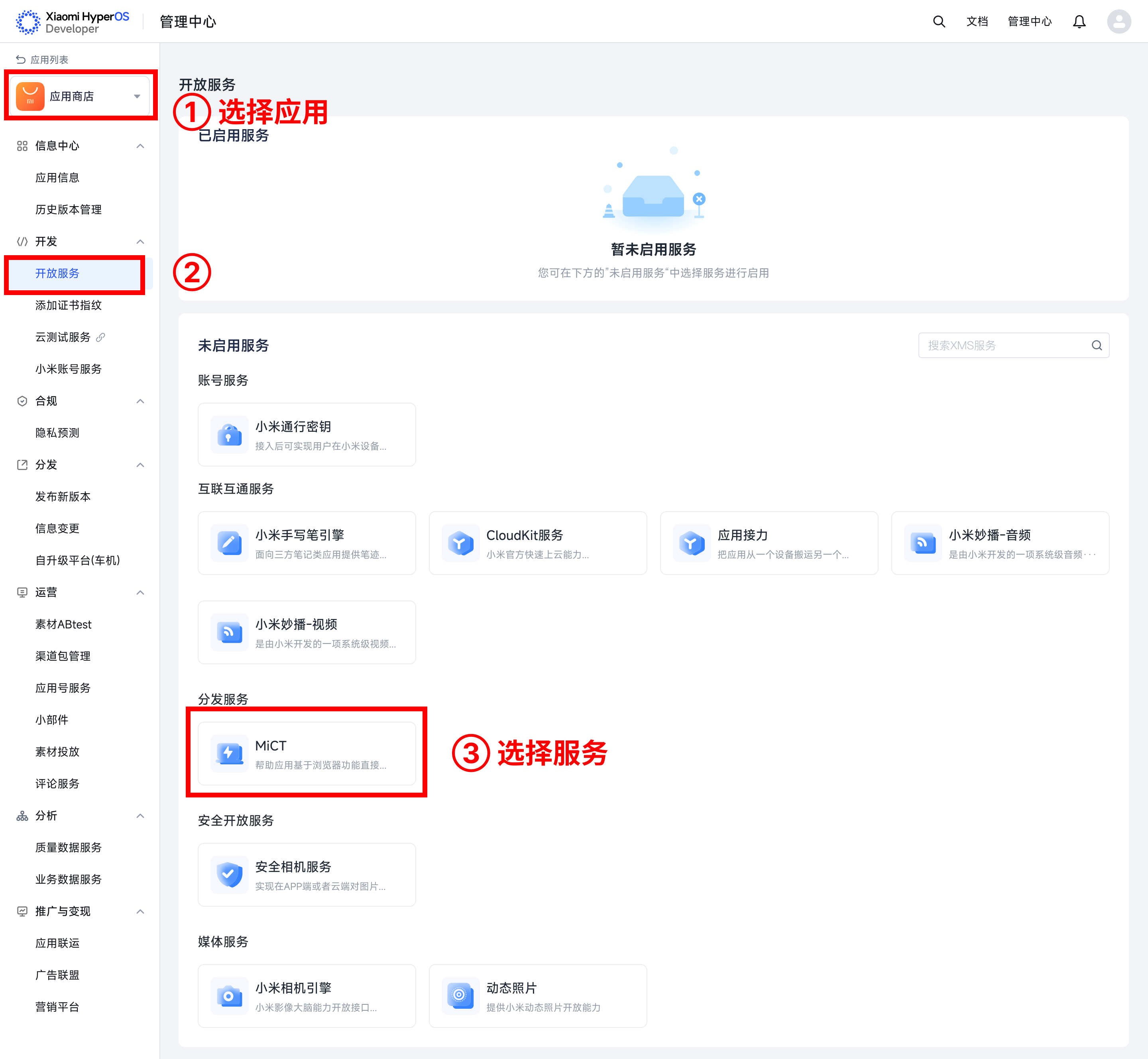Click the 文档 link in header
Image resolution: width=1148 pixels, height=1059 pixels.
point(977,22)
